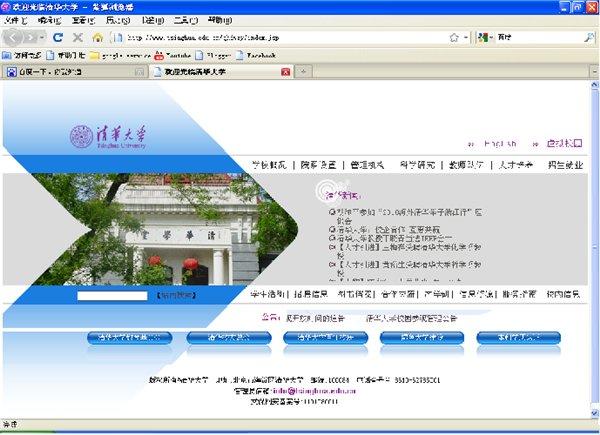This screenshot has width=600, height=435.
Task: Reload the page with the refresh icon
Action: click(x=58, y=37)
